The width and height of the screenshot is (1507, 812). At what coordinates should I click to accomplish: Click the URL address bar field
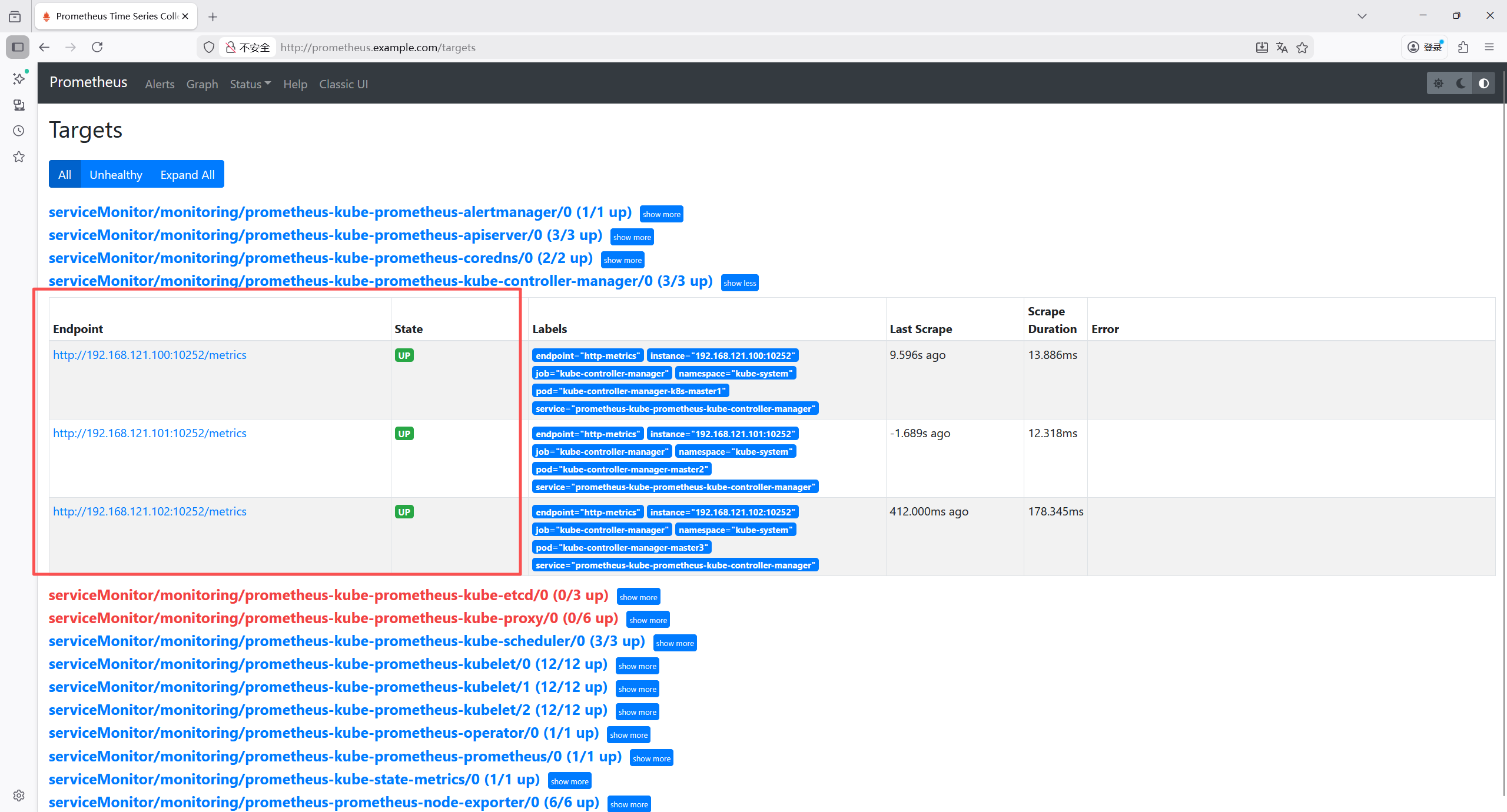[706, 48]
